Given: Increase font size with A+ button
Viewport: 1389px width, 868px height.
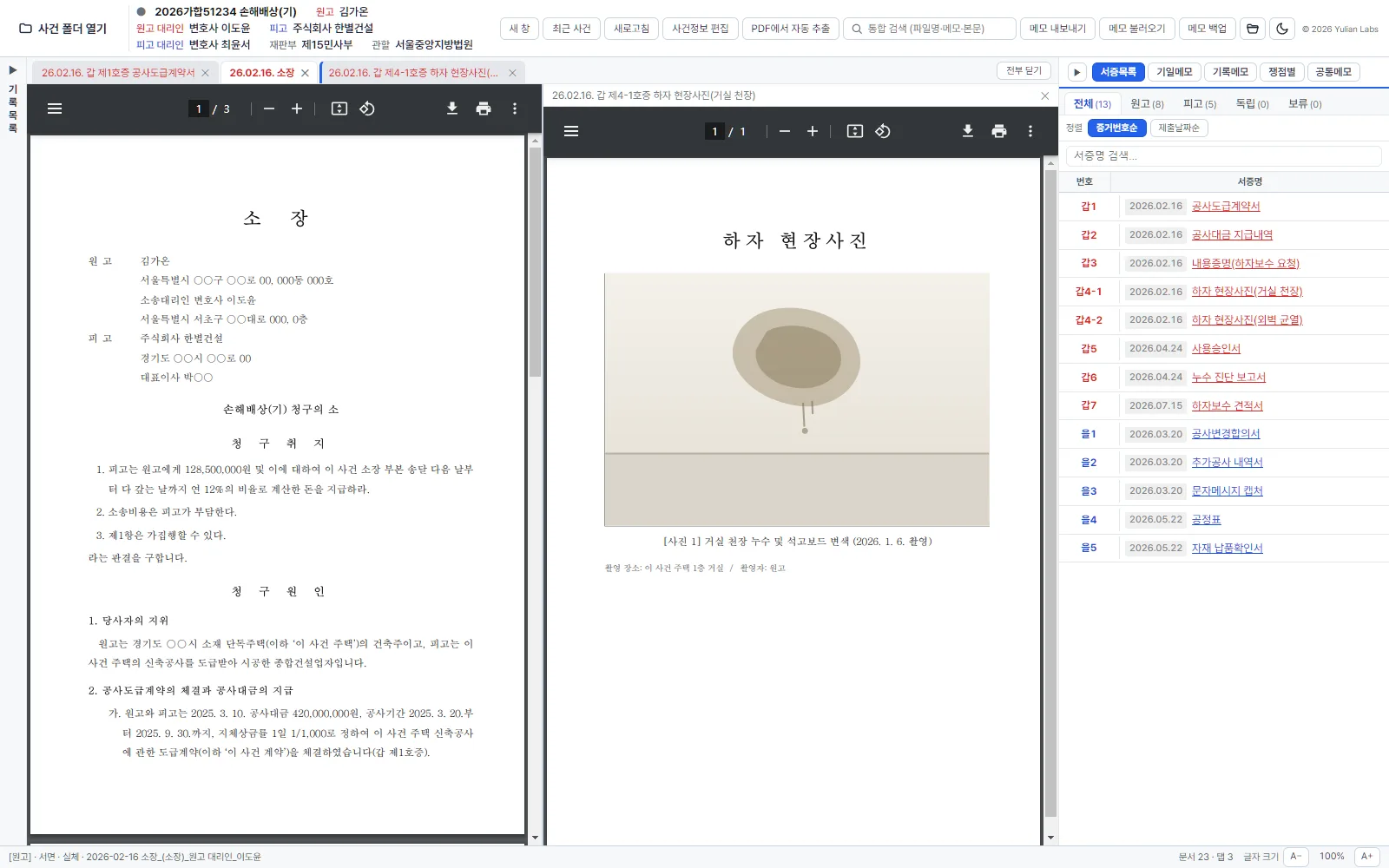Looking at the screenshot, I should (x=1366, y=857).
